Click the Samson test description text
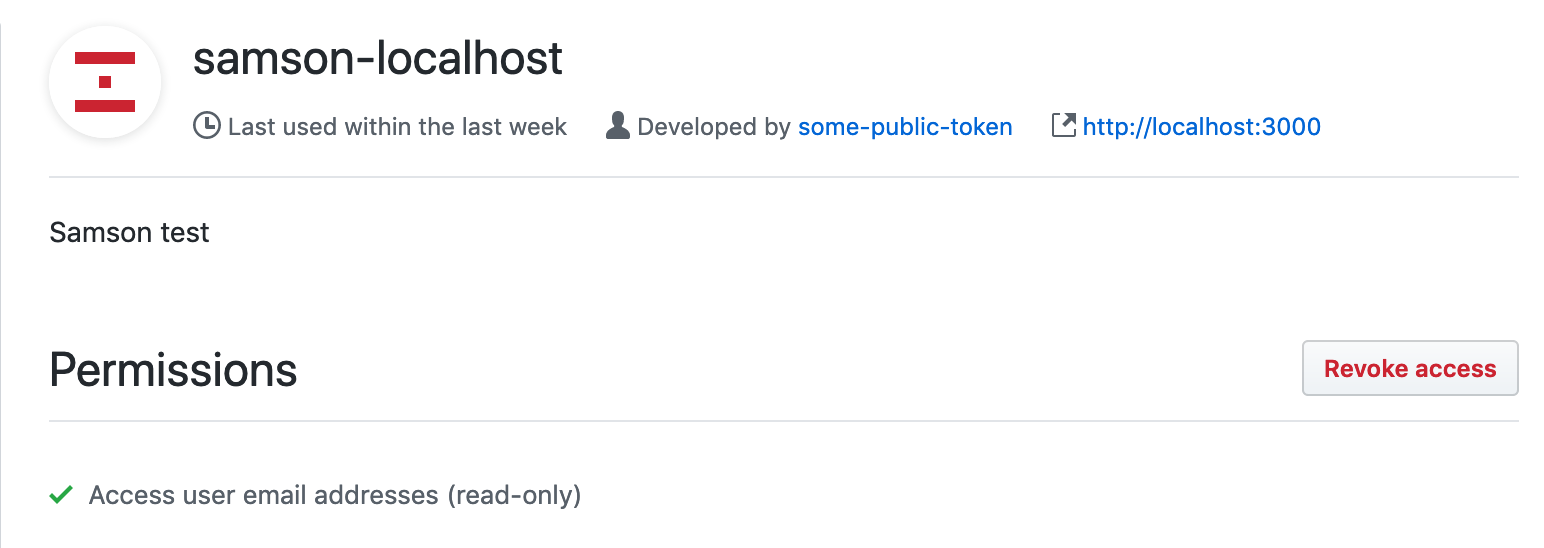This screenshot has width=1544, height=548. click(x=129, y=233)
